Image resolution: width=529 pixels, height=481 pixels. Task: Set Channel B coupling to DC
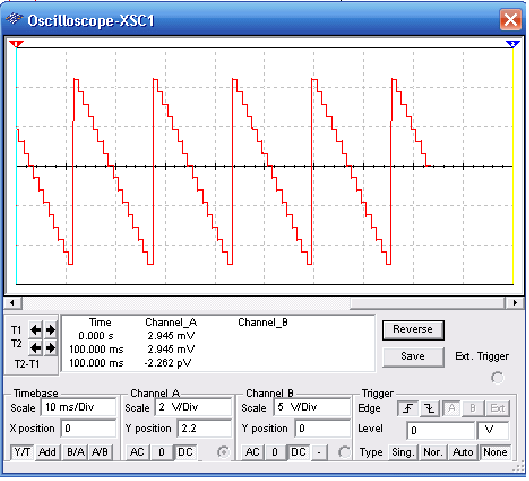click(x=298, y=453)
